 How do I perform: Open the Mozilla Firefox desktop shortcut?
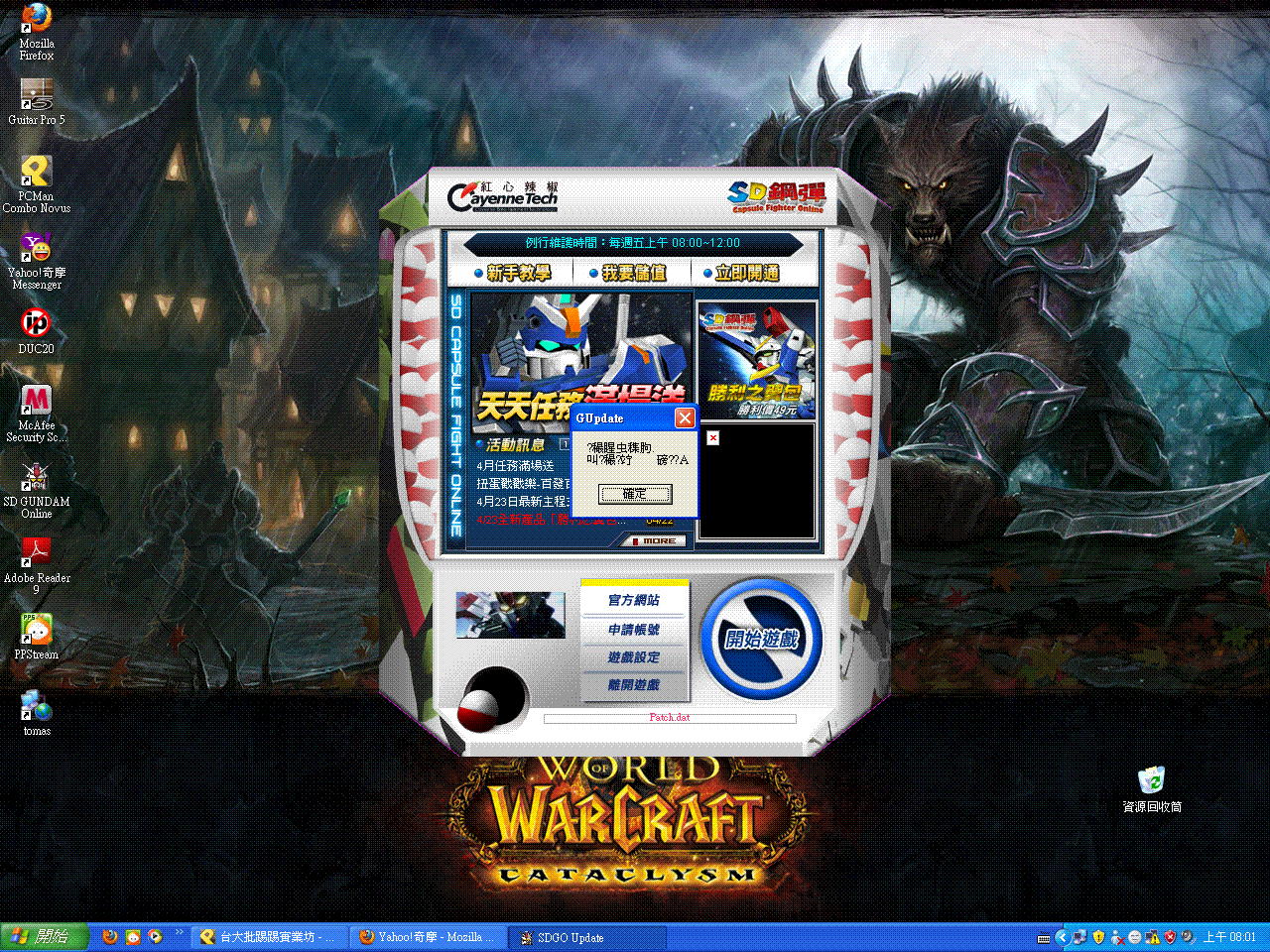point(37,32)
